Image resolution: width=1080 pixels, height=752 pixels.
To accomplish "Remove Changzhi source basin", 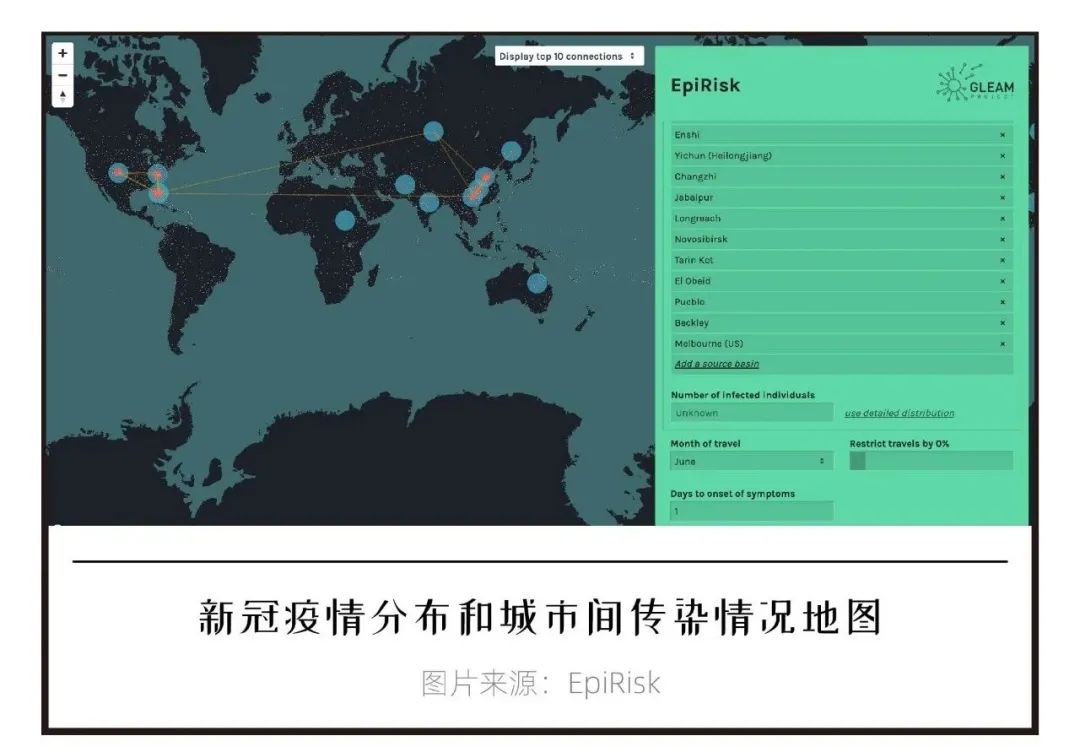I will tap(1002, 177).
